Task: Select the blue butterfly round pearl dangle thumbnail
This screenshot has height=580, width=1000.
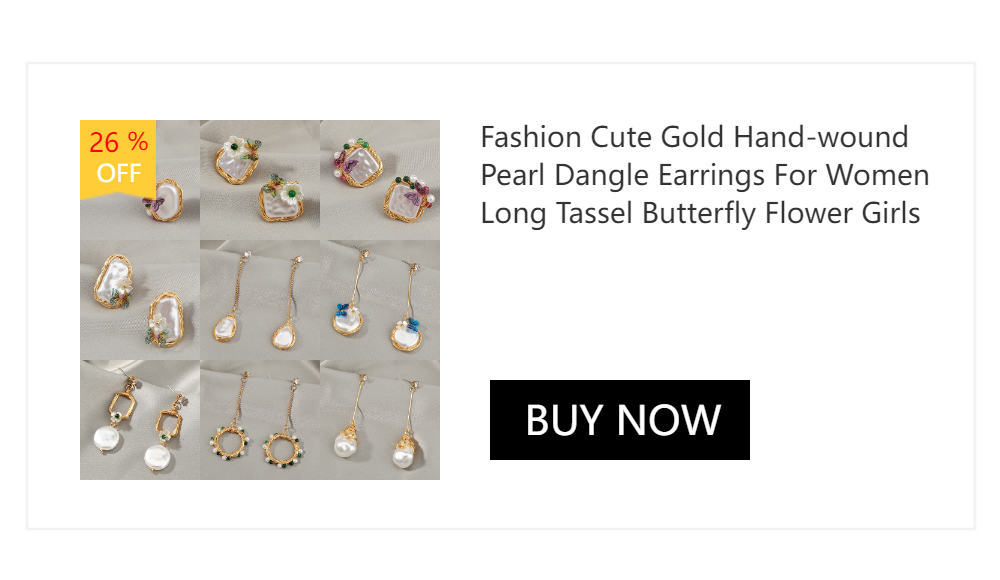Action: pos(380,300)
